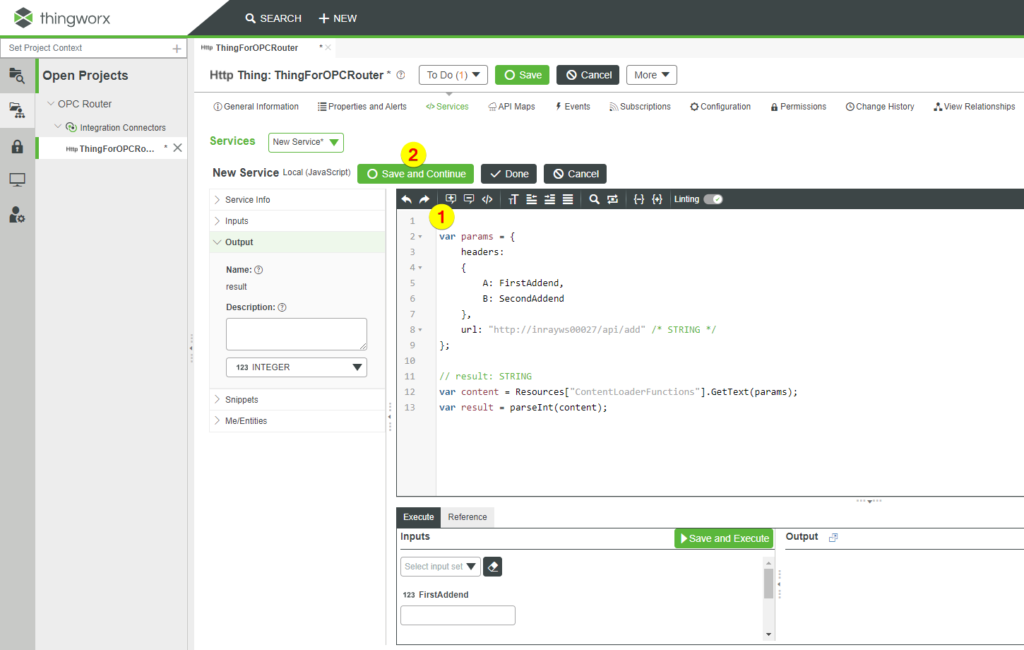
Task: Undo the last code change
Action: point(406,199)
